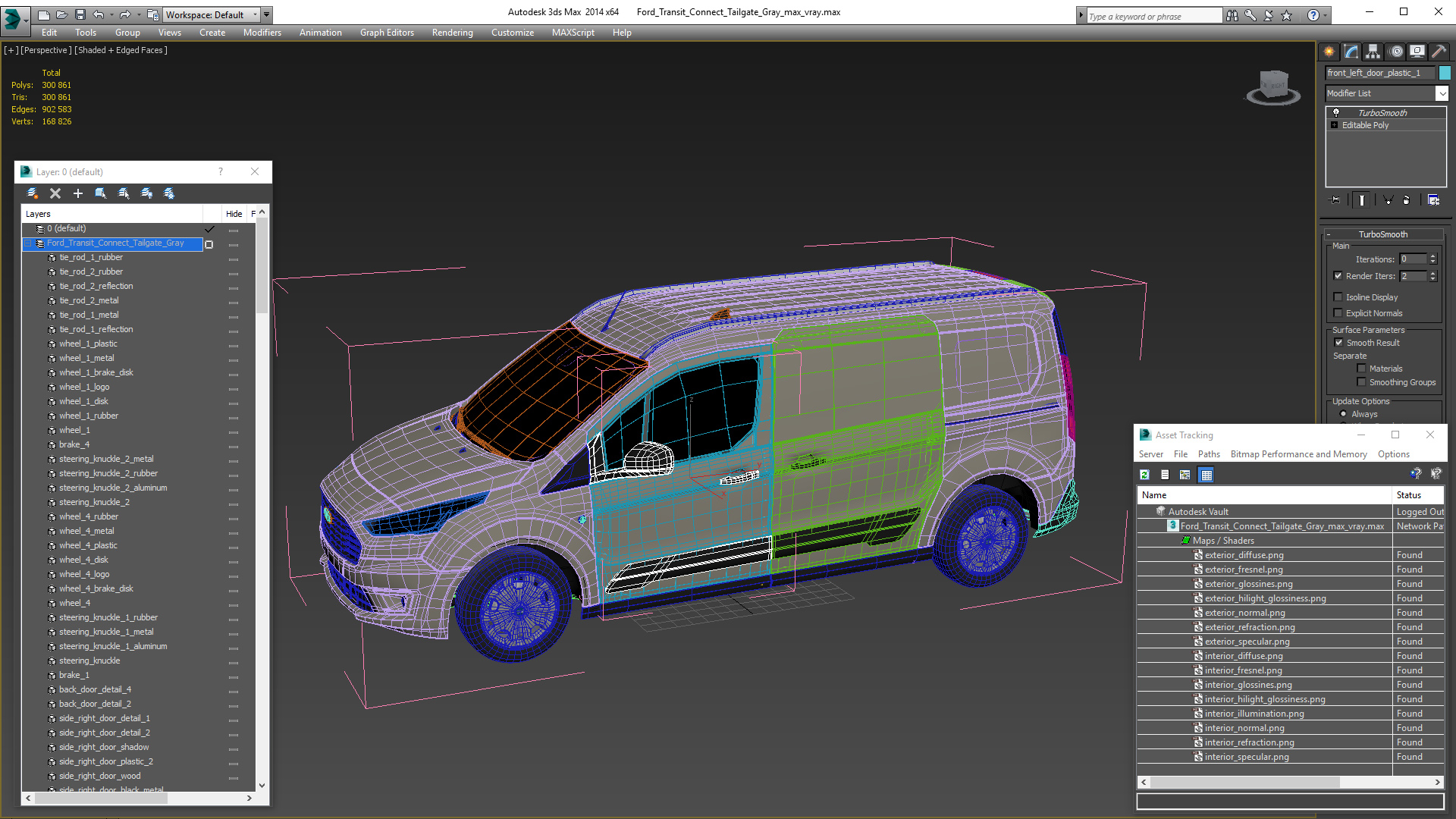Open Asset Tracking Paths menu
This screenshot has width=1456, height=819.
(1209, 454)
